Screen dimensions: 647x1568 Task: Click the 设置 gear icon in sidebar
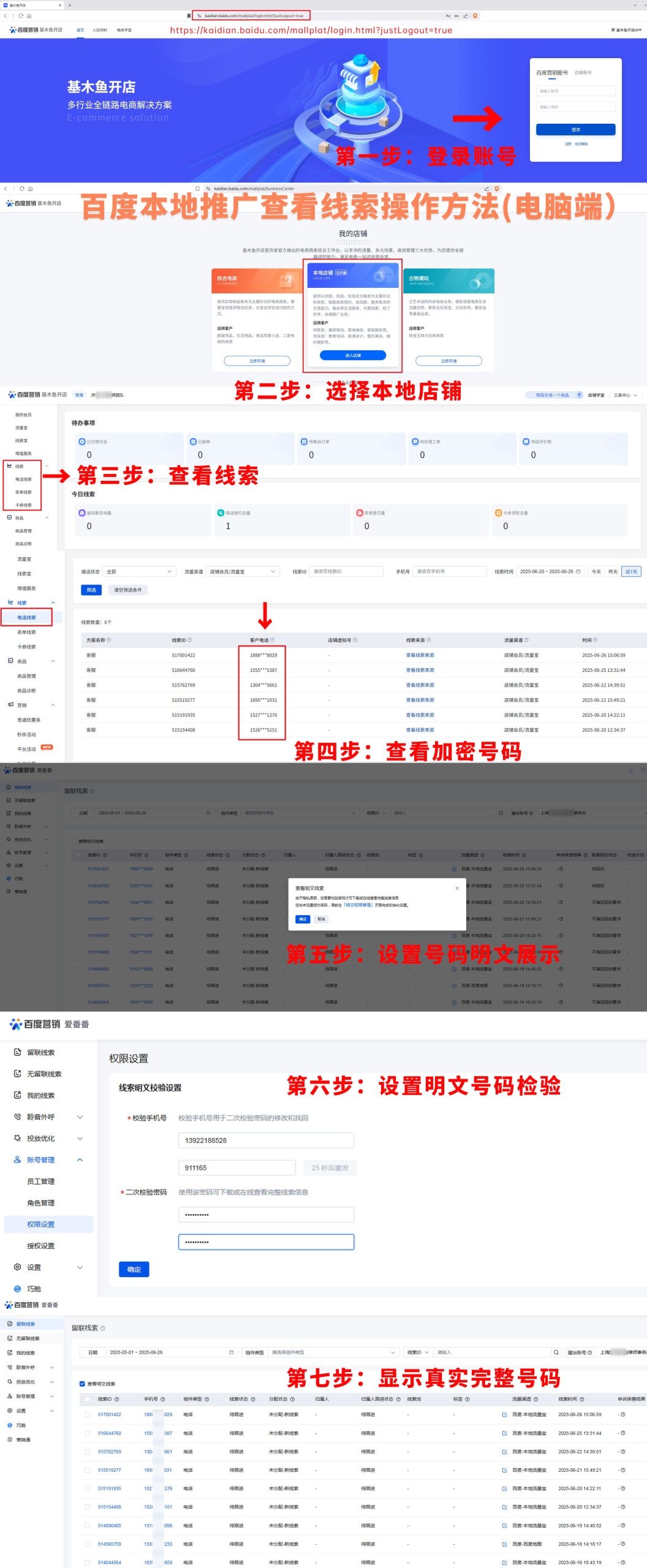(x=18, y=1267)
